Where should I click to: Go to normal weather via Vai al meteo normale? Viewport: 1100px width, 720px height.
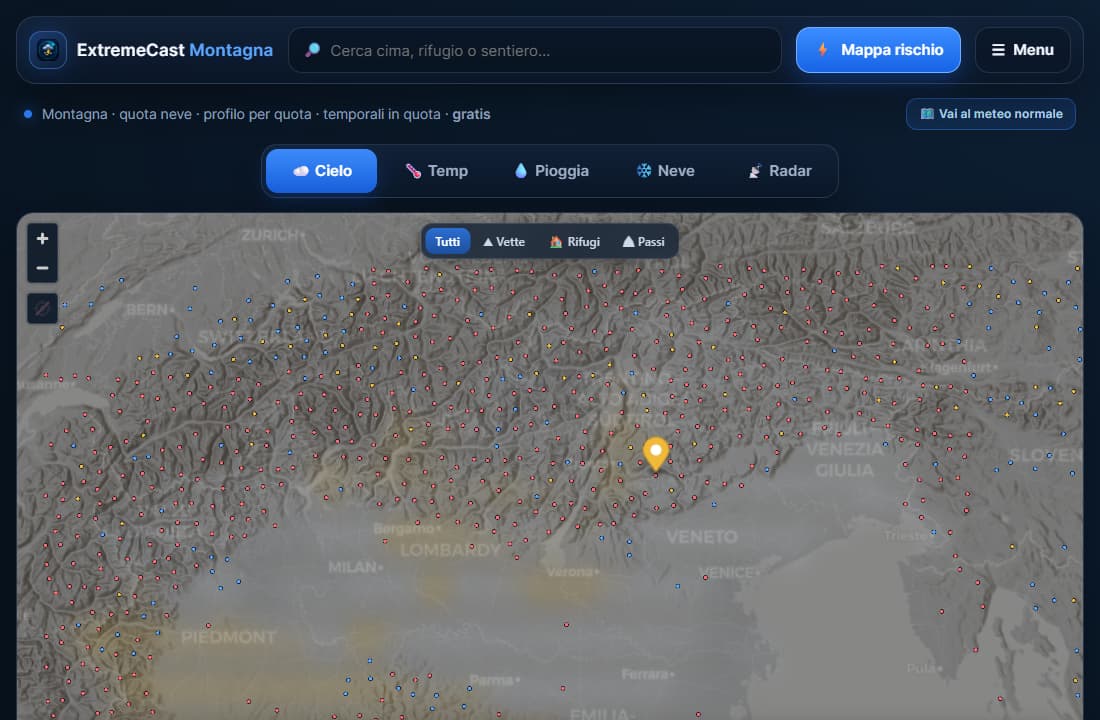click(x=991, y=114)
